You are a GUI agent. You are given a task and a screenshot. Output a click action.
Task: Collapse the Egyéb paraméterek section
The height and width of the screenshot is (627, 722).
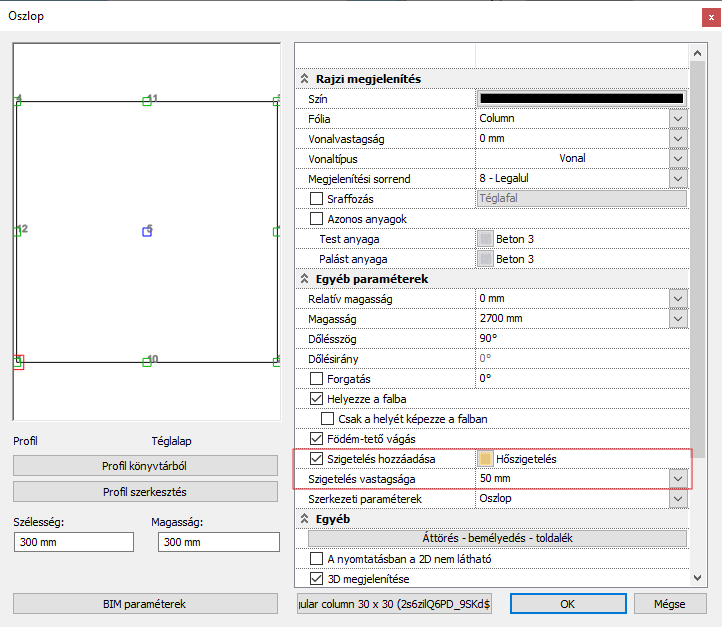(x=306, y=279)
